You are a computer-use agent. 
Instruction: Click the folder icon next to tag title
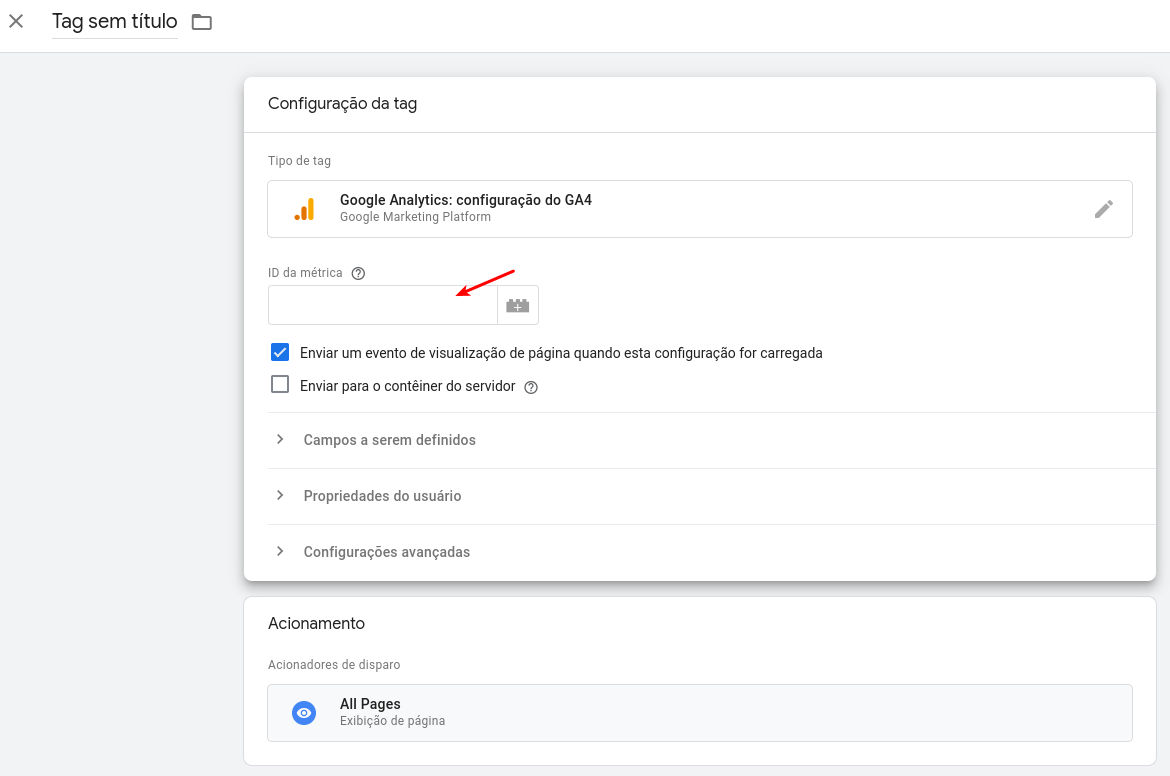pyautogui.click(x=201, y=22)
